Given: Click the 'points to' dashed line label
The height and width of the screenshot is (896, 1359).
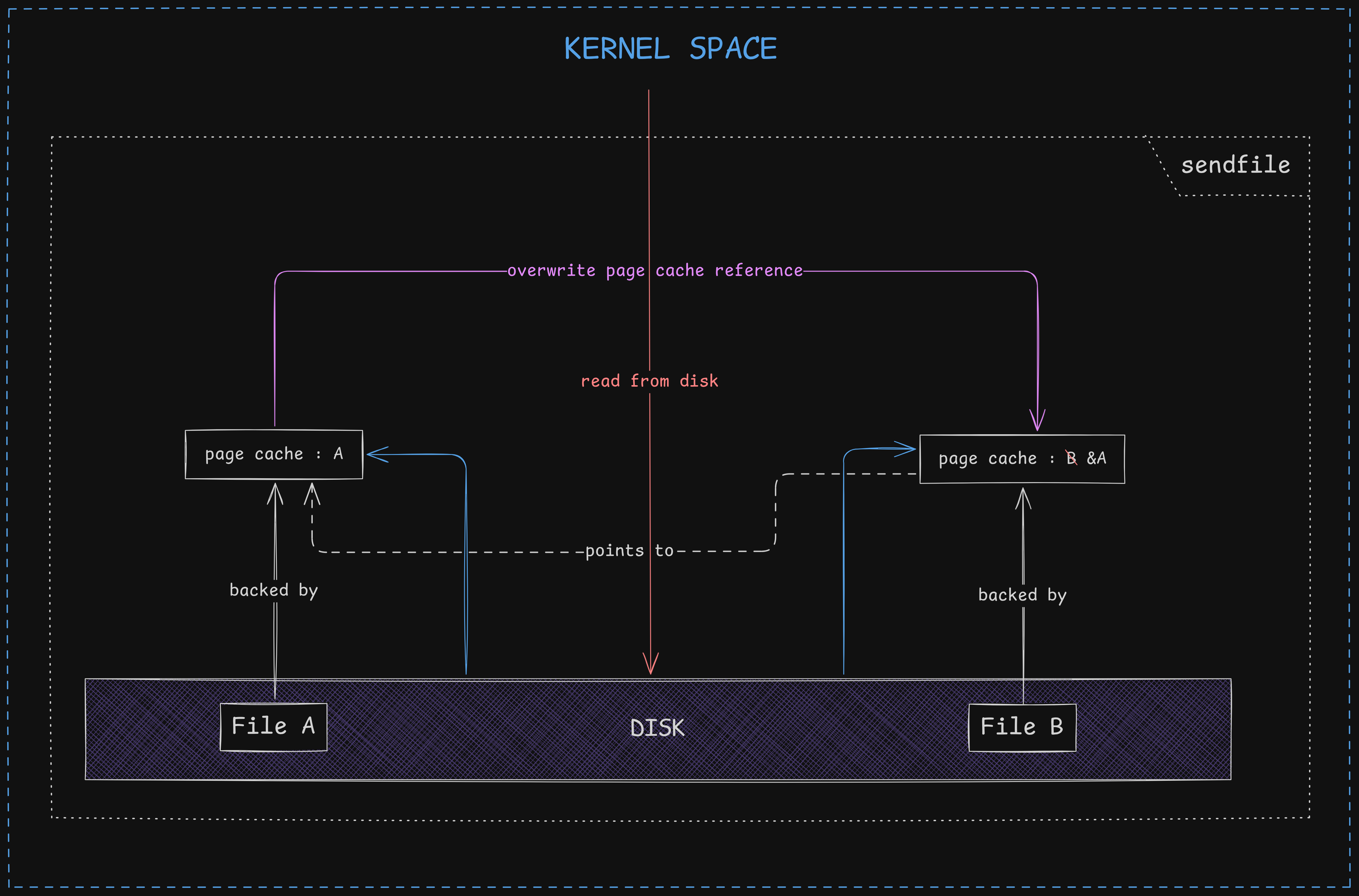Looking at the screenshot, I should click(629, 551).
